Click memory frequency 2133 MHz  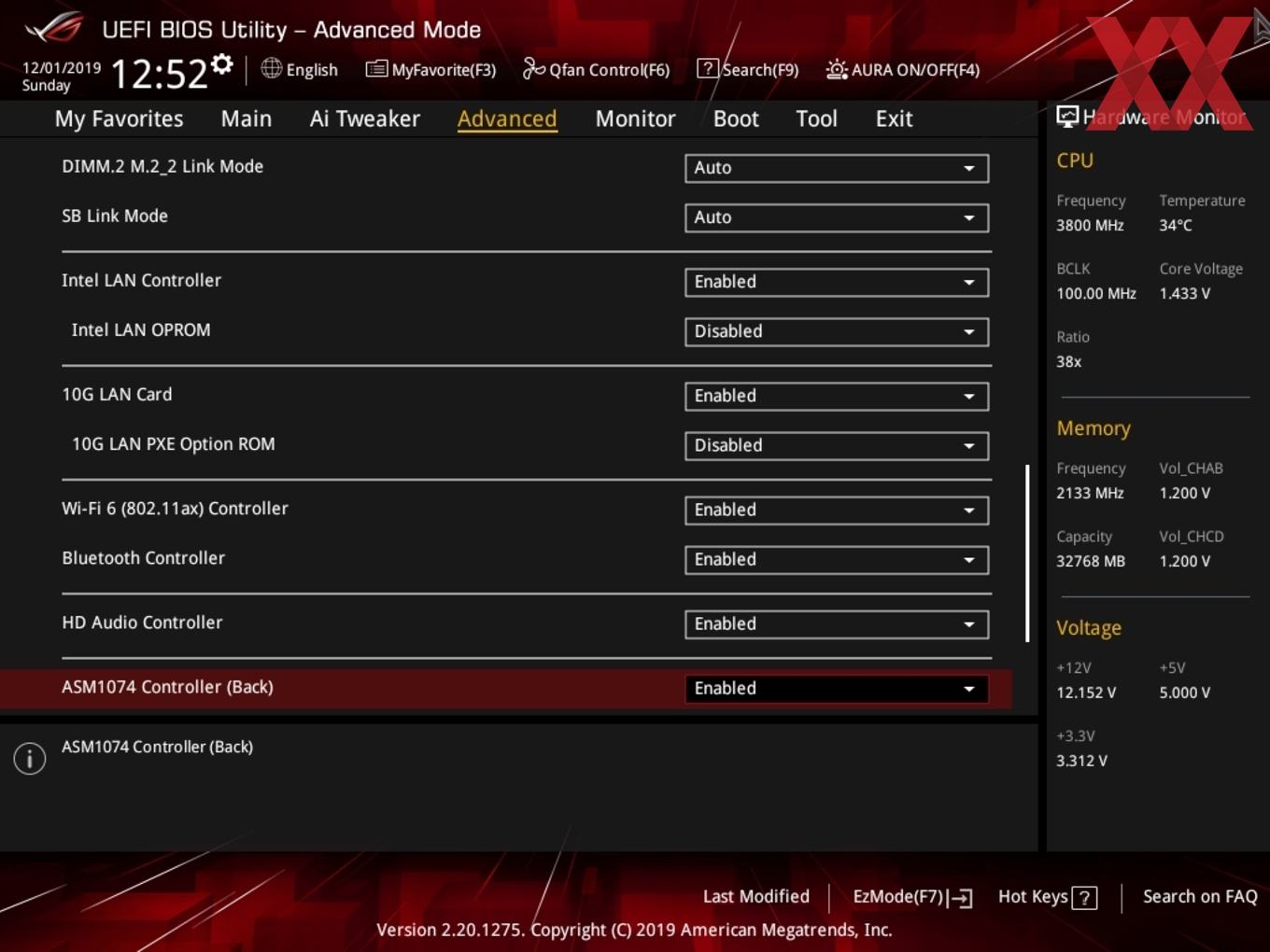(1090, 493)
